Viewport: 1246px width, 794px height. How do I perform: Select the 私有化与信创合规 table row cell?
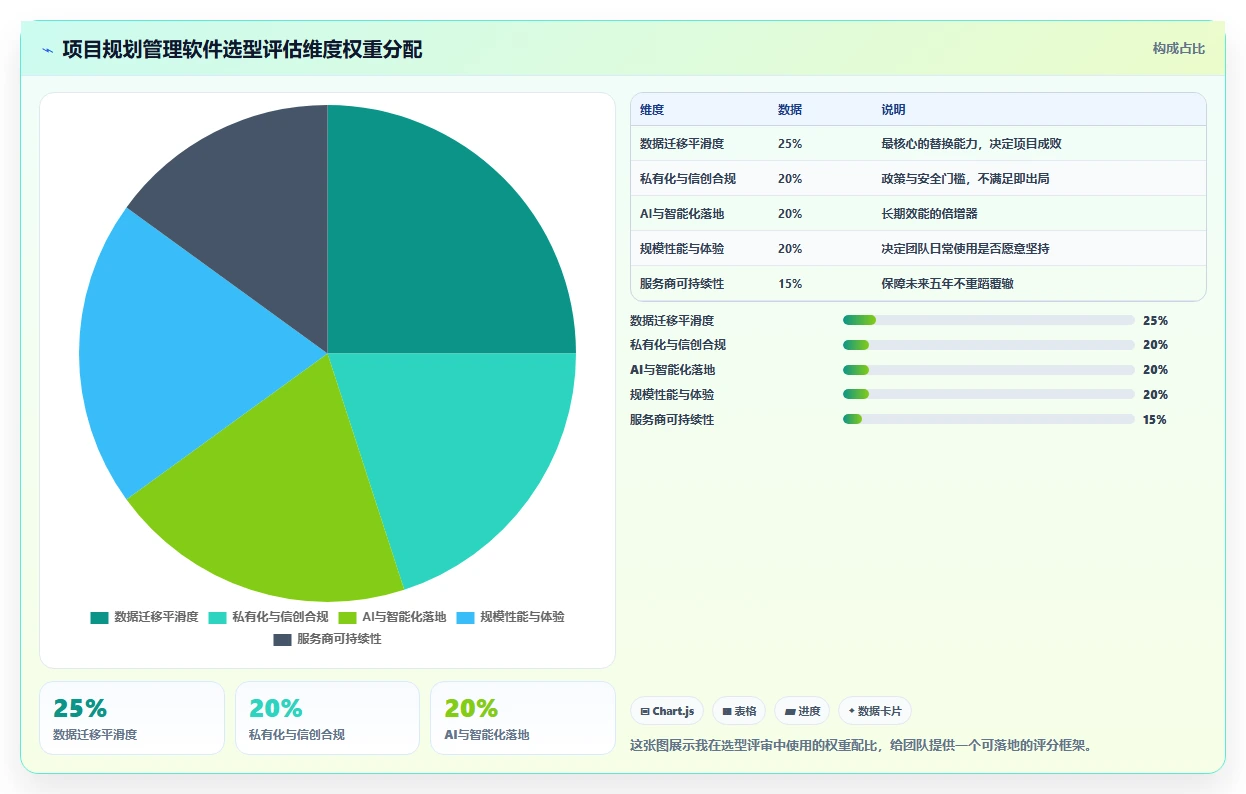[688, 179]
